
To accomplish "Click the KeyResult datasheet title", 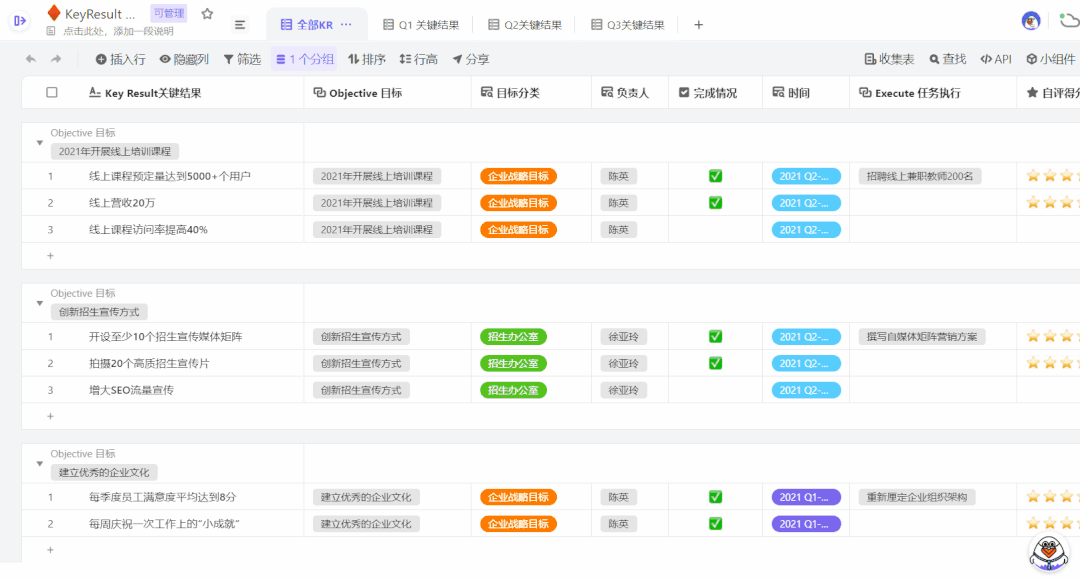I will (x=99, y=14).
